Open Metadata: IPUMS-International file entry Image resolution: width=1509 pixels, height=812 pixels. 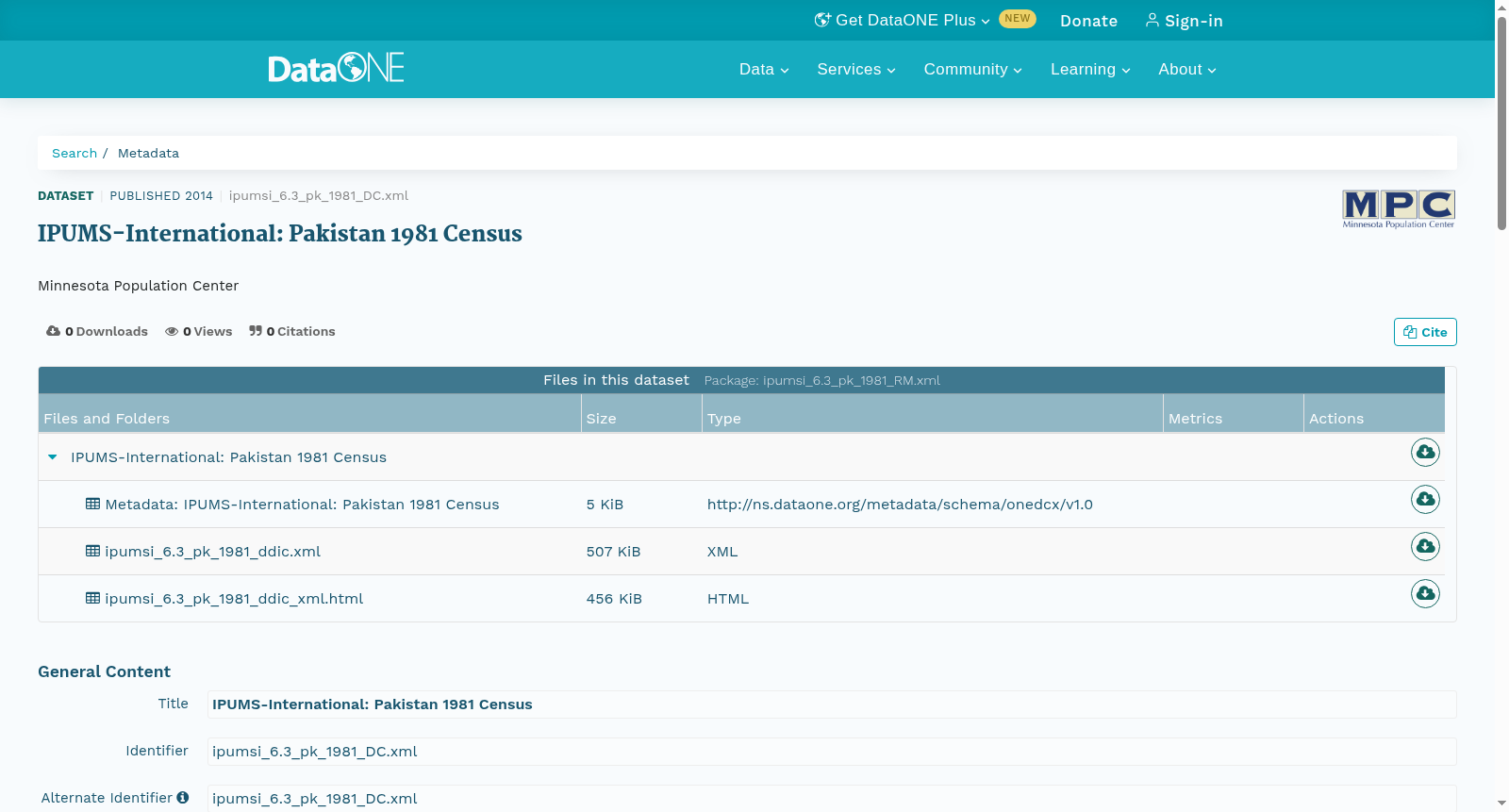[x=302, y=505]
